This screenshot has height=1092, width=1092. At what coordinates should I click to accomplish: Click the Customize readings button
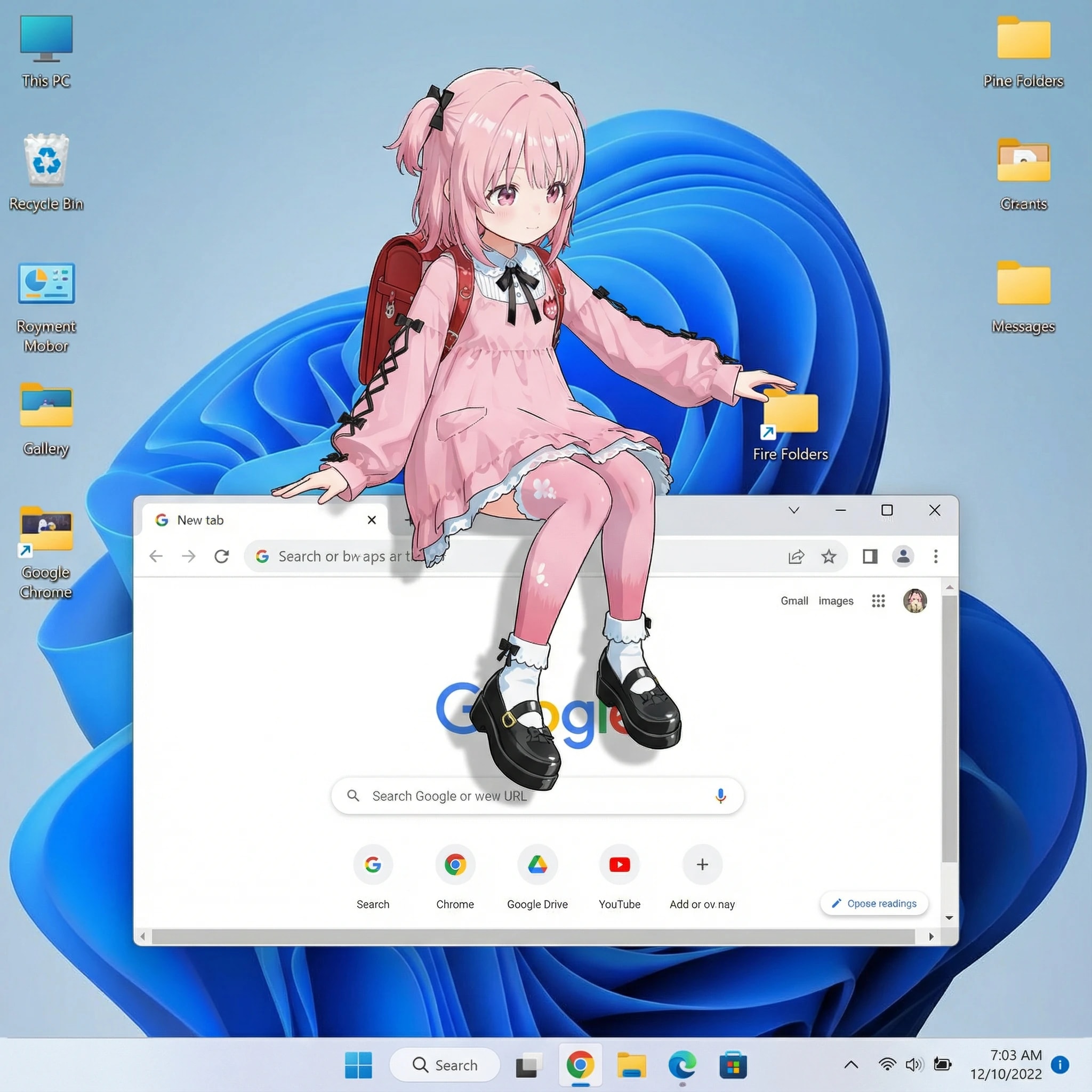pos(873,903)
